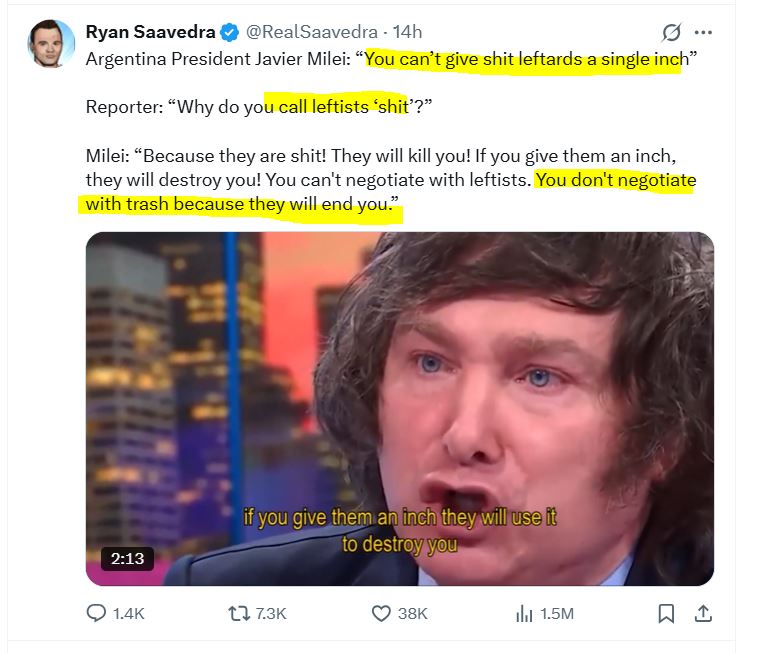762x653 pixels.
Task: Like the post with the heart icon
Action: (x=381, y=614)
